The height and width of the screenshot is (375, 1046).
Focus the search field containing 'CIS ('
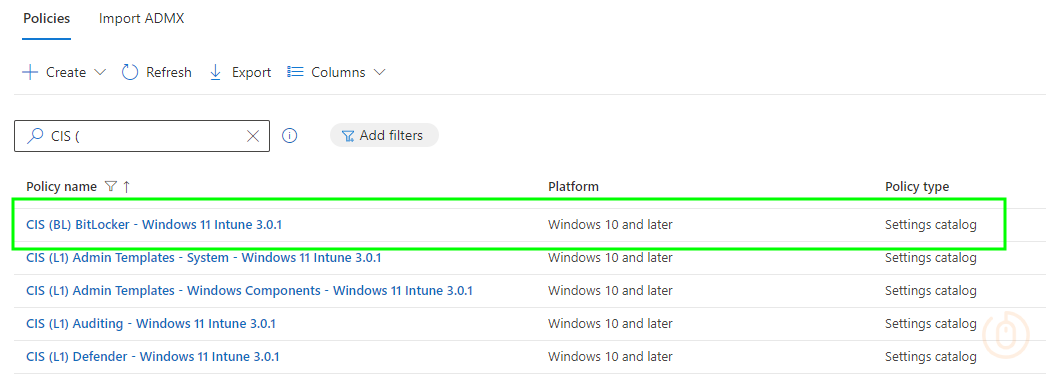142,136
